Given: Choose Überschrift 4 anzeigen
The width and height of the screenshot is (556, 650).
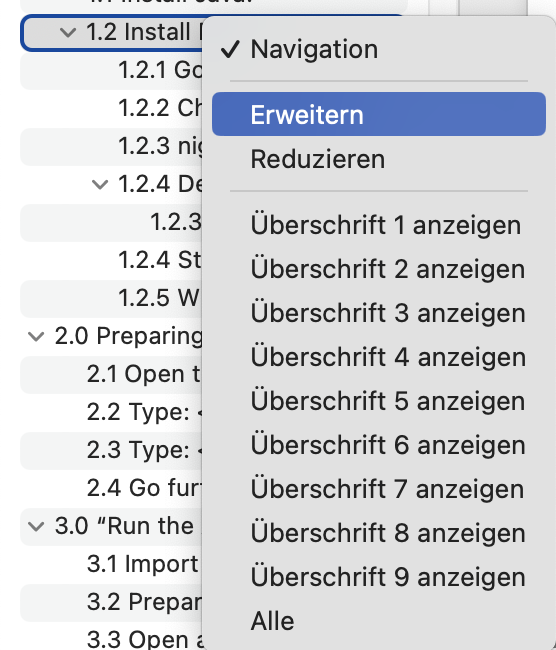Looking at the screenshot, I should click(x=379, y=357).
